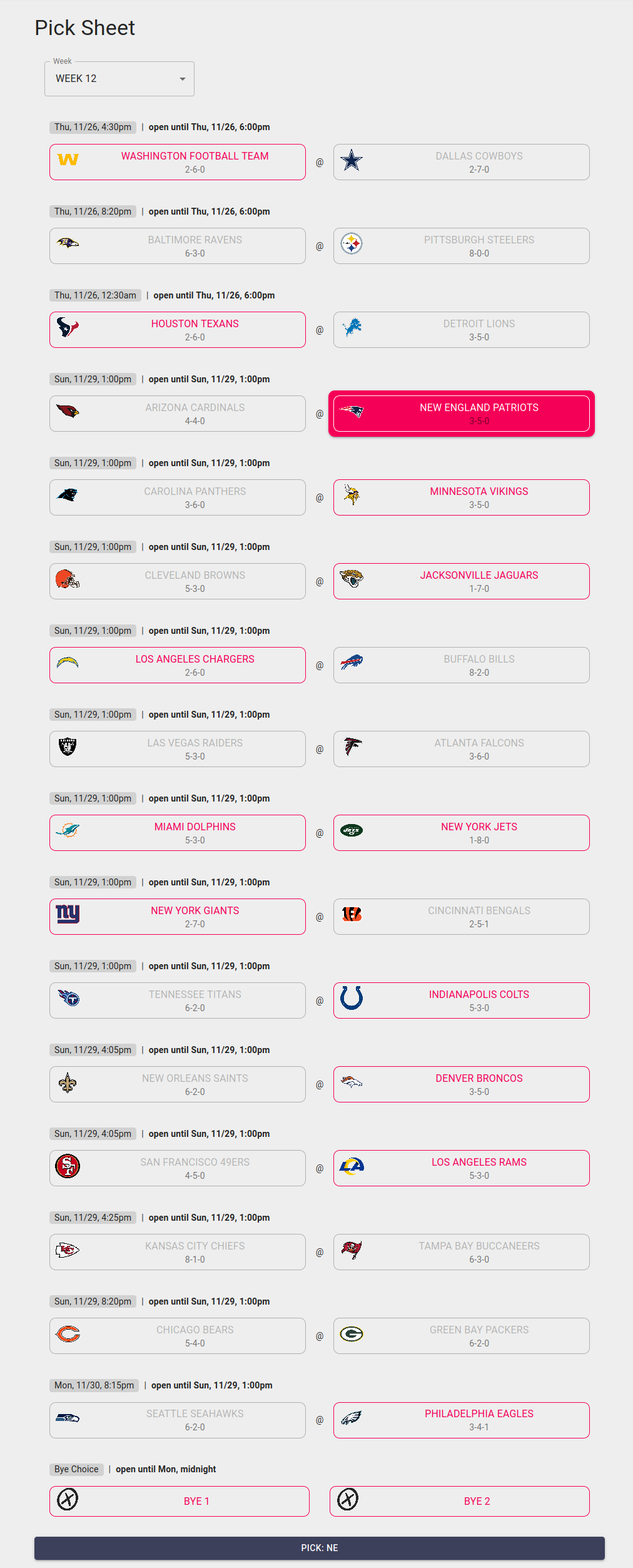Click the Bye 1 crossed-circle icon
Screen dimensions: 633x1568
click(68, 1499)
